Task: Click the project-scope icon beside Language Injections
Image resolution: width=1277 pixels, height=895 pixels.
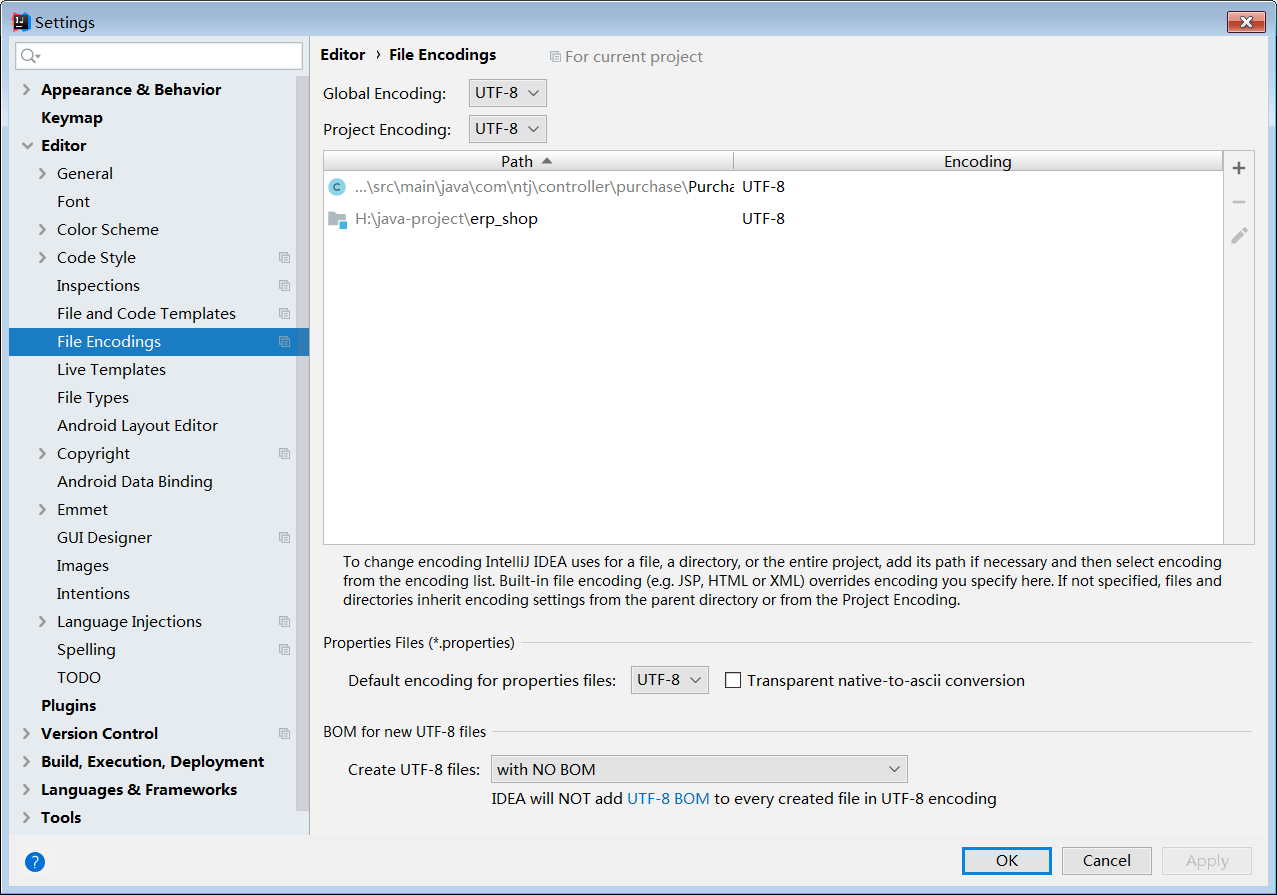Action: pos(284,622)
